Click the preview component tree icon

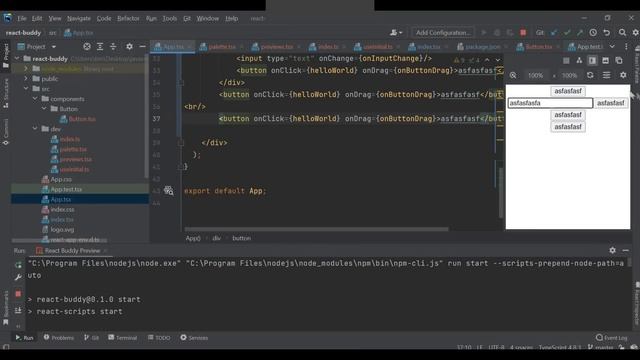point(579,61)
